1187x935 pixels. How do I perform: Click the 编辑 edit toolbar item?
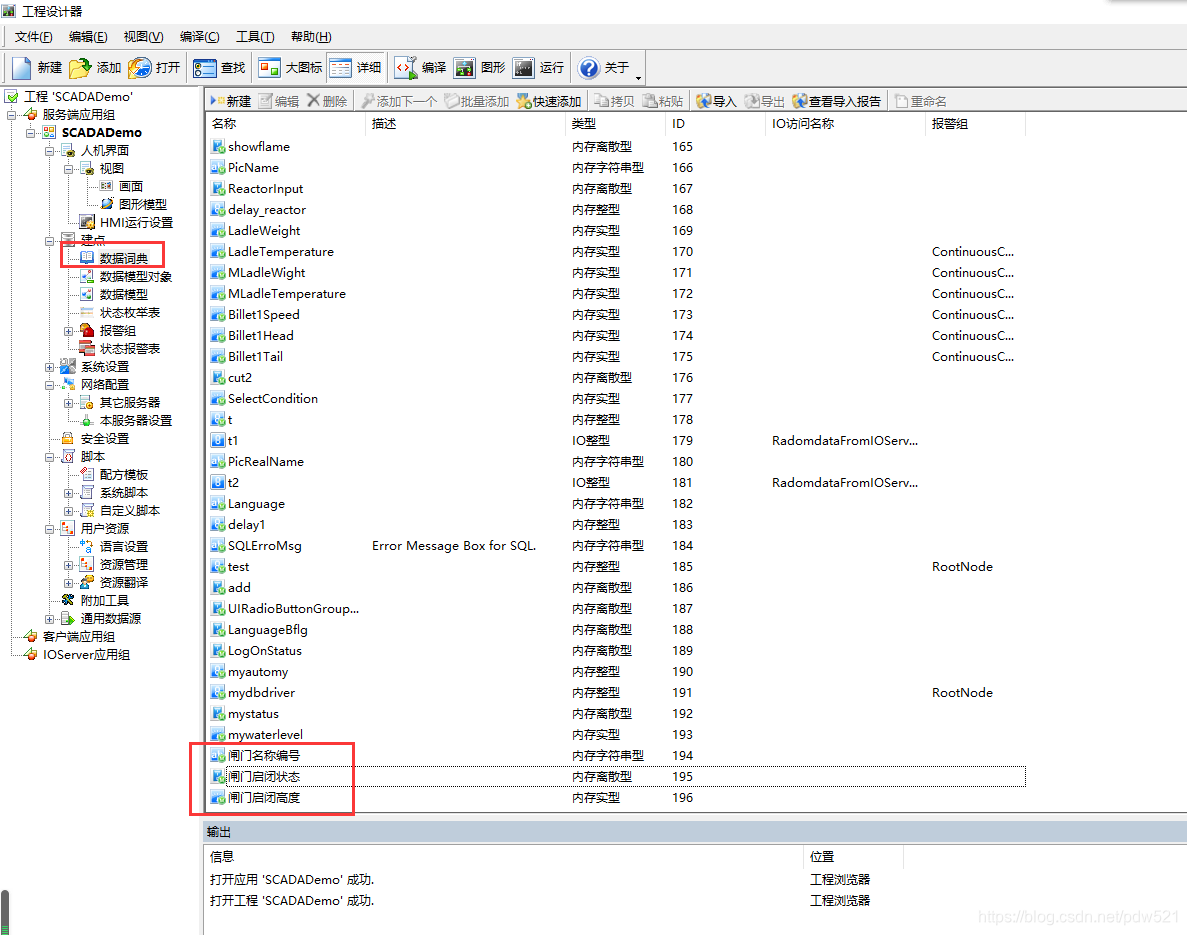pos(279,101)
